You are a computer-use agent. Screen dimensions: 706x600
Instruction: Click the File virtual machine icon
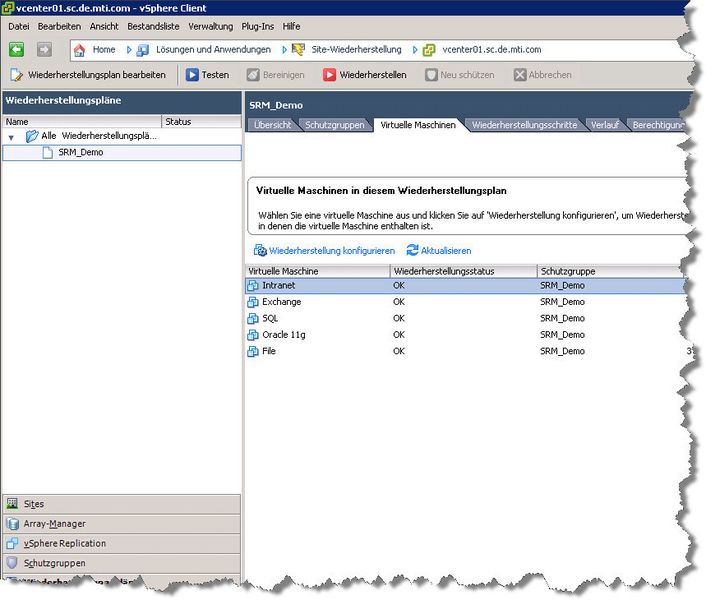click(253, 352)
